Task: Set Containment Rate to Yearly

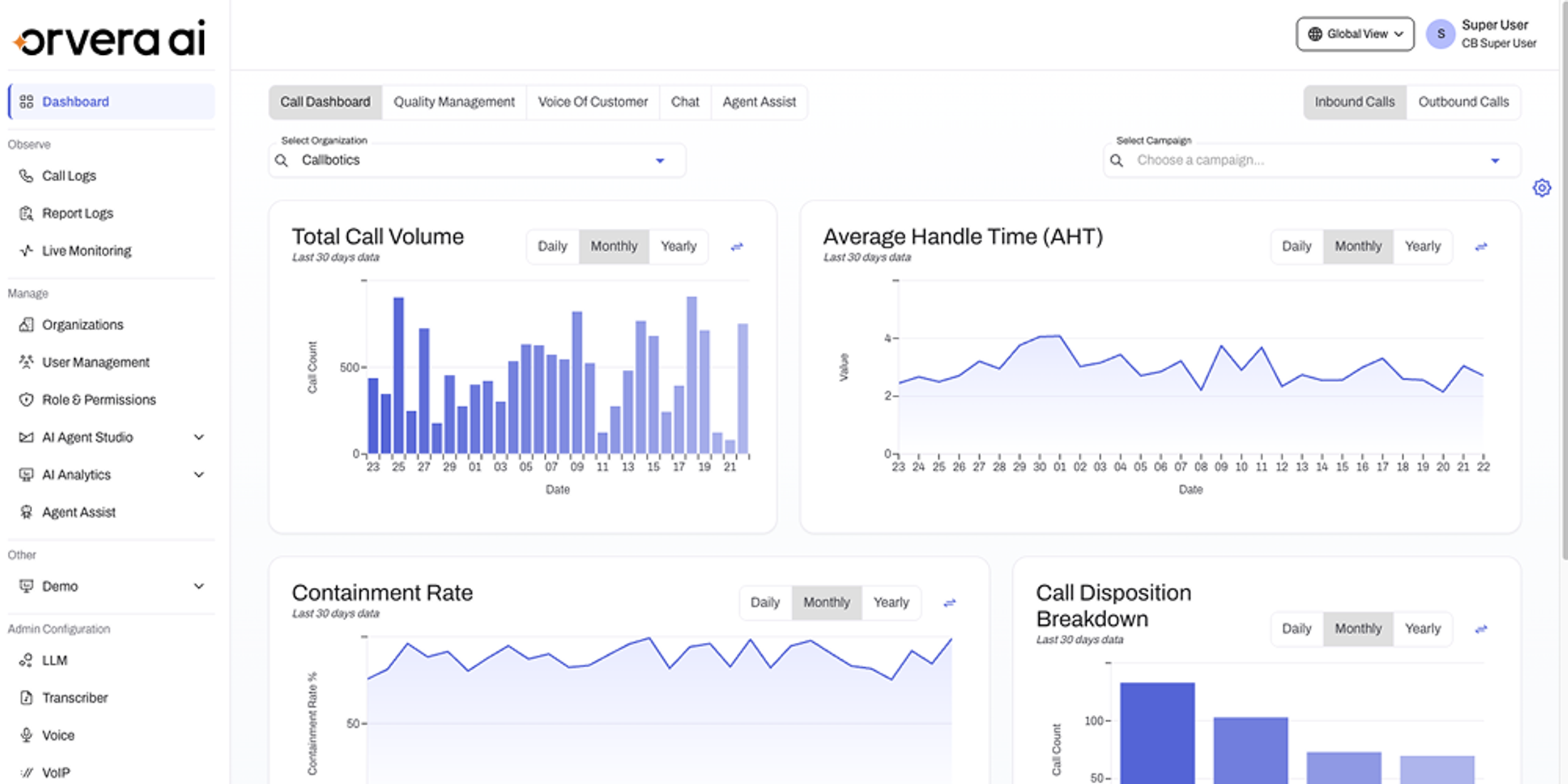Action: pos(891,602)
